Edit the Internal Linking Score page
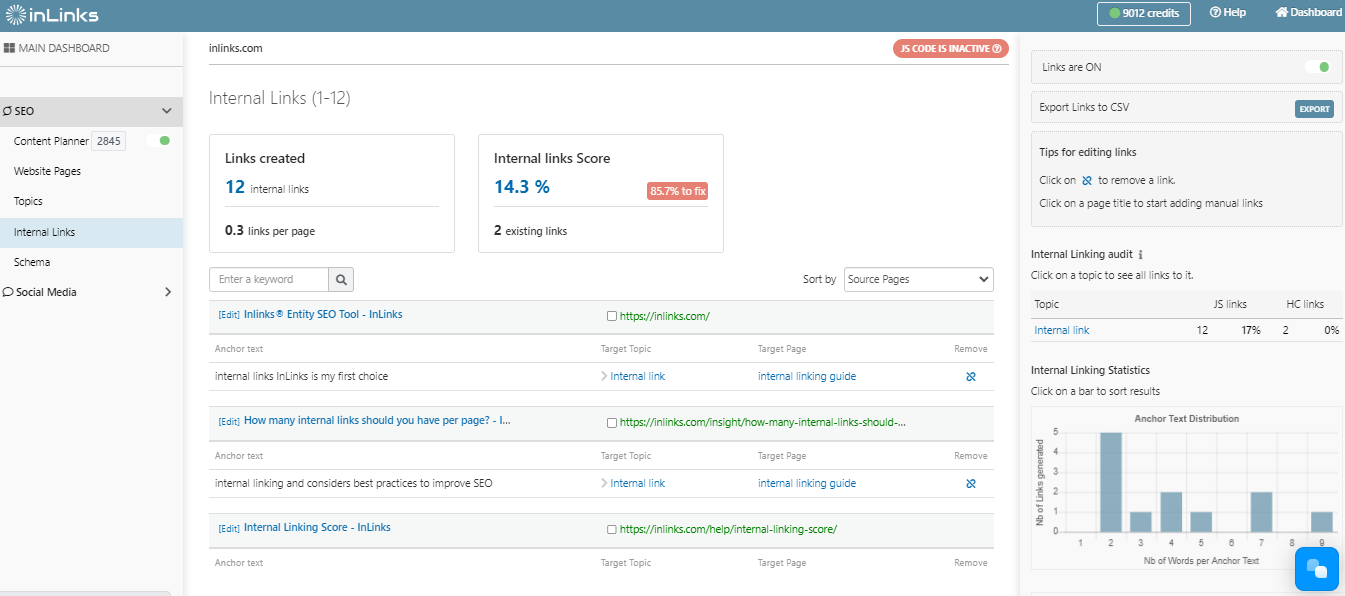1345x596 pixels. tap(229, 528)
